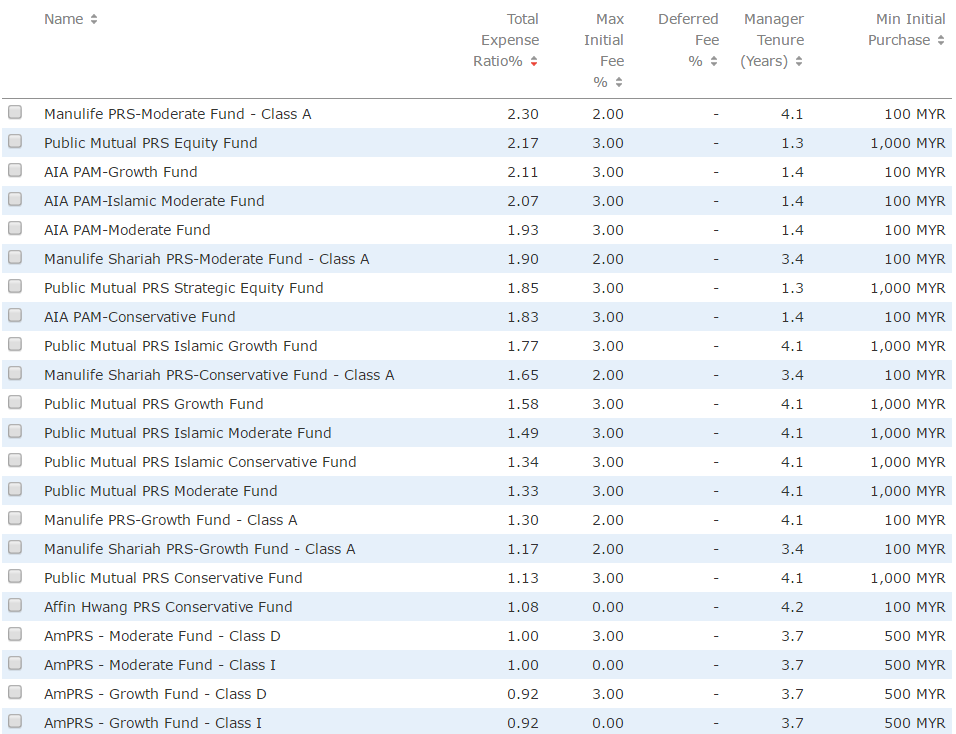Tick Manulife Shariah PRS-Conservative Fund - Class A checkbox
Screen dimensions: 956x734
15,373
